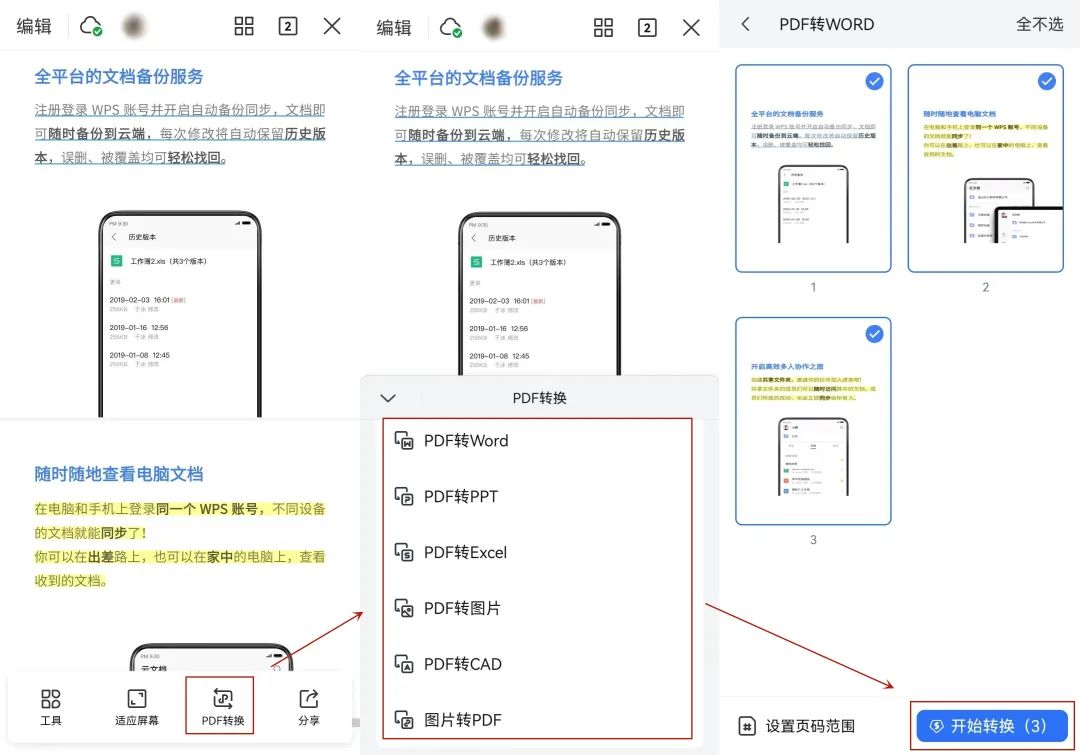
Task: Select the page 3 thumbnail
Action: point(813,422)
